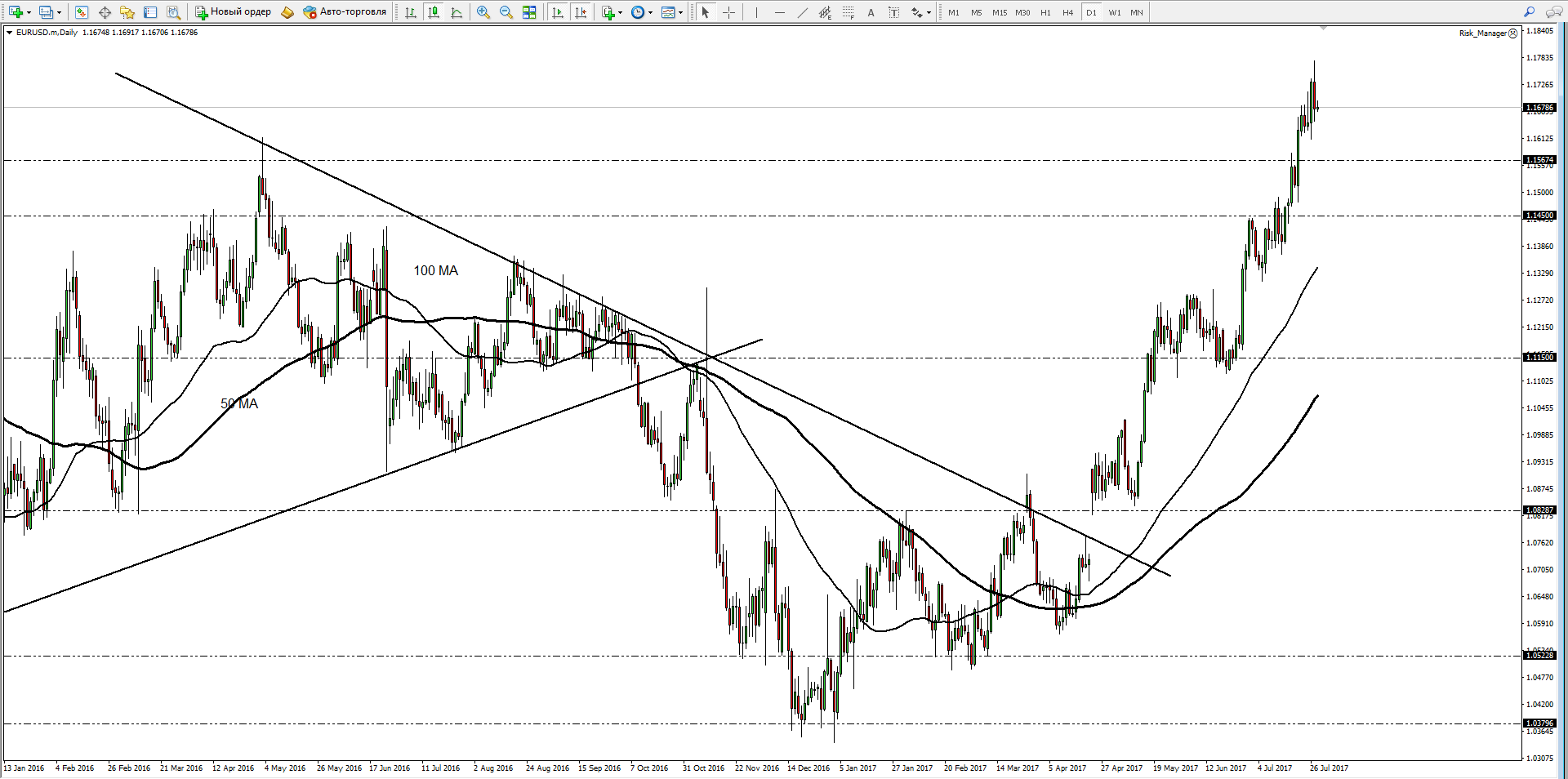Viewport: 1568px width, 779px height.
Task: Open the Strategy Tester icon
Action: click(173, 12)
